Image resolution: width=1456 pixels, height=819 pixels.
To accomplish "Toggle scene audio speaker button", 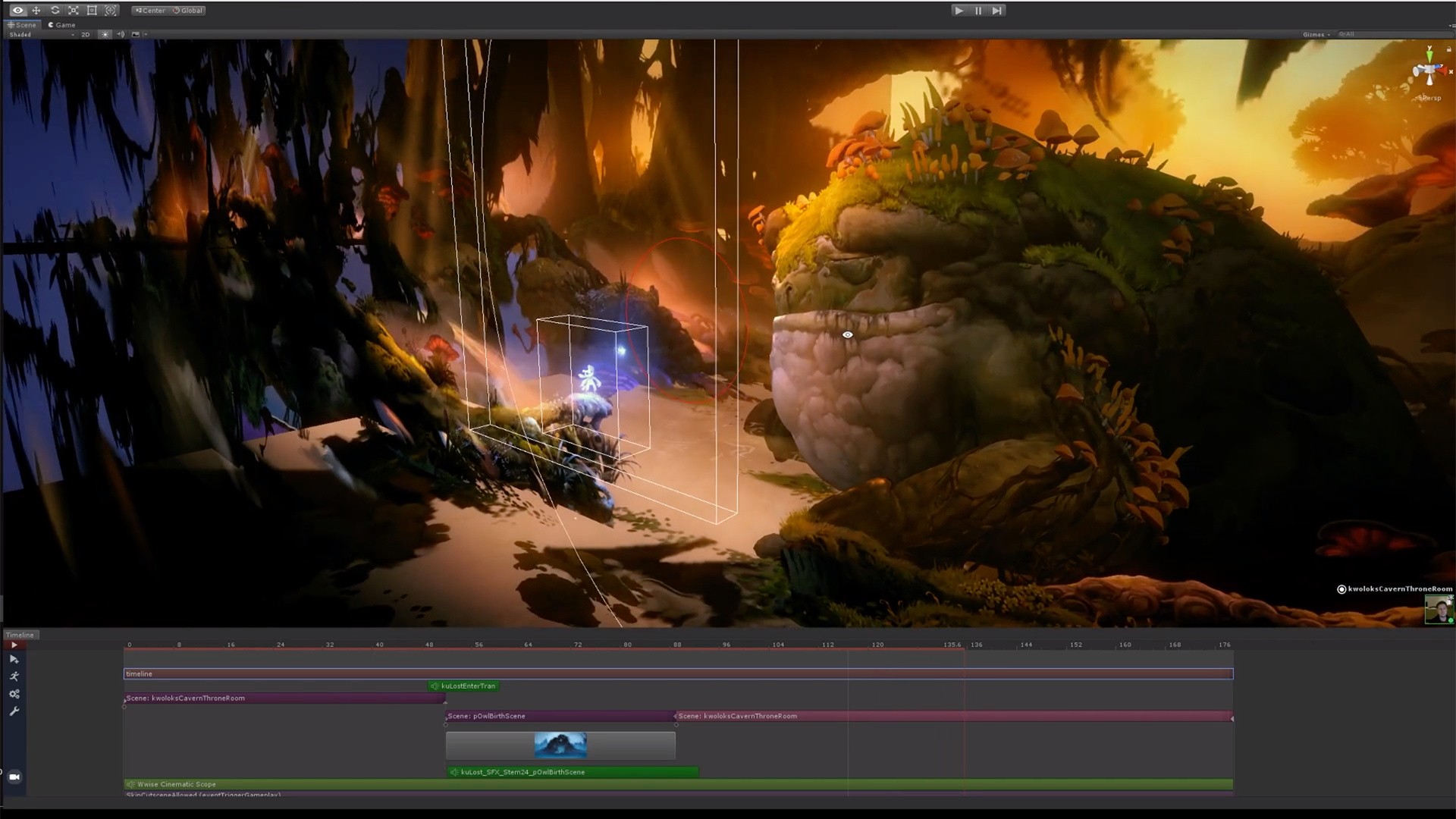I will point(121,34).
